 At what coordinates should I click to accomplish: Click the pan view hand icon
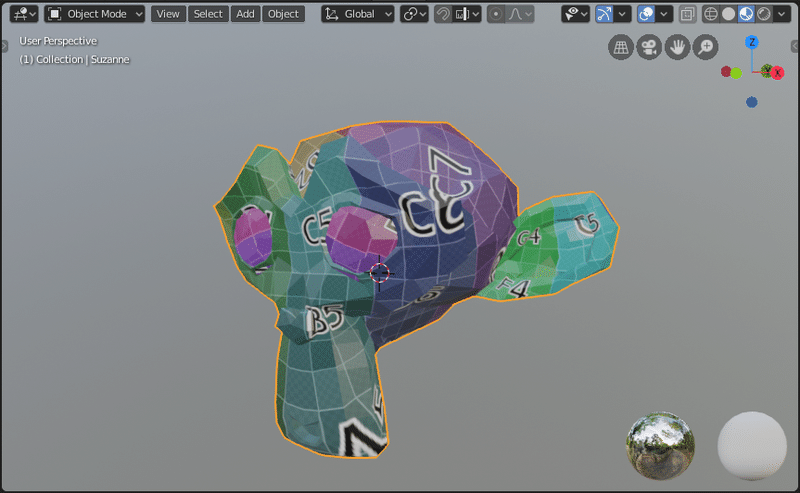coord(678,47)
